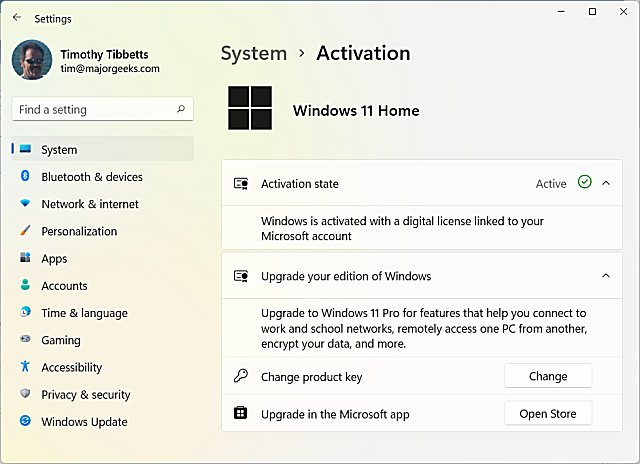
Task: Collapse Upgrade your edition of Windows
Action: 606,276
